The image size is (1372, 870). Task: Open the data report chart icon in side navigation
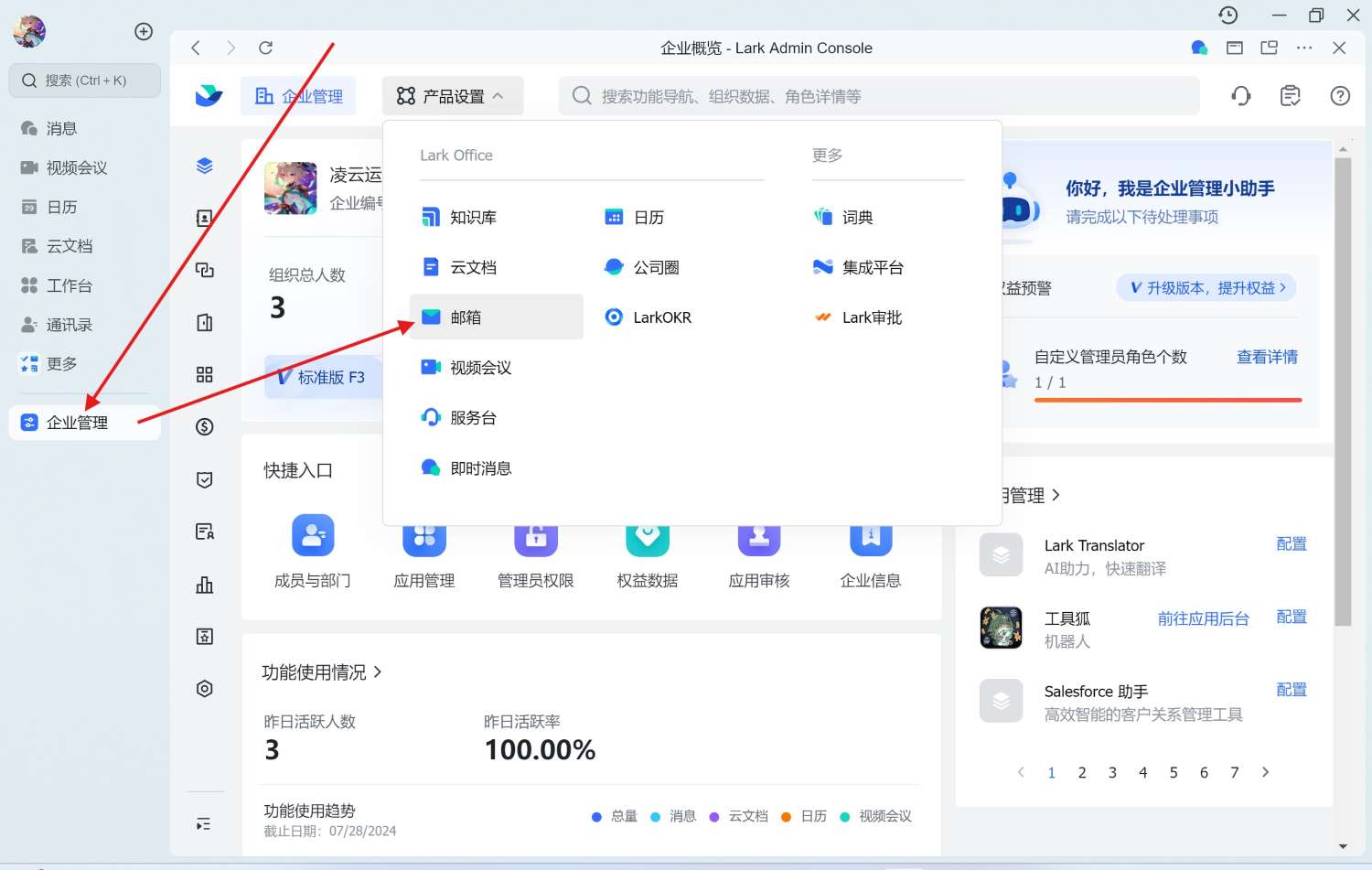pyautogui.click(x=205, y=585)
